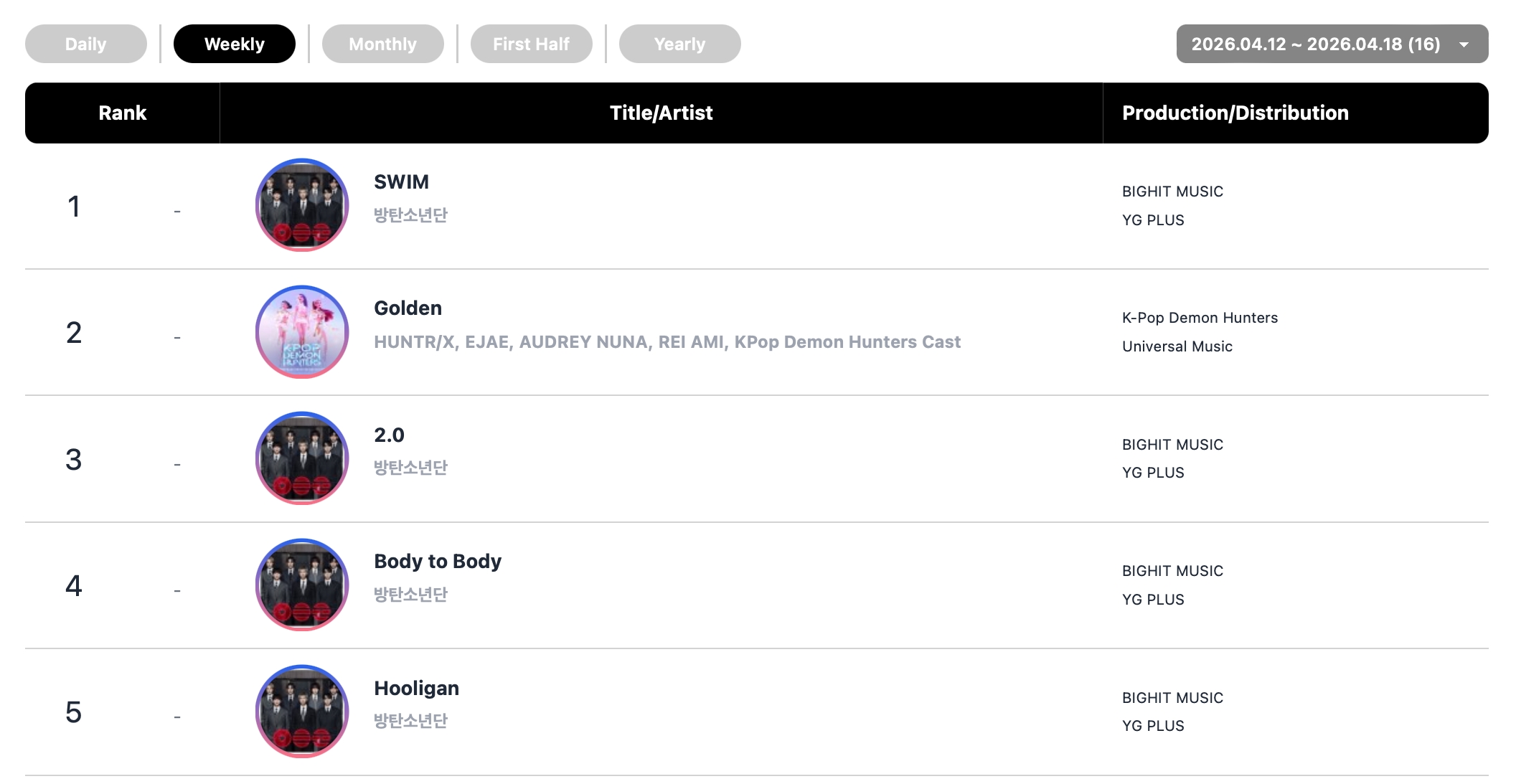This screenshot has width=1516, height=784.
Task: Click the 2.0 song title
Action: pyautogui.click(x=389, y=435)
